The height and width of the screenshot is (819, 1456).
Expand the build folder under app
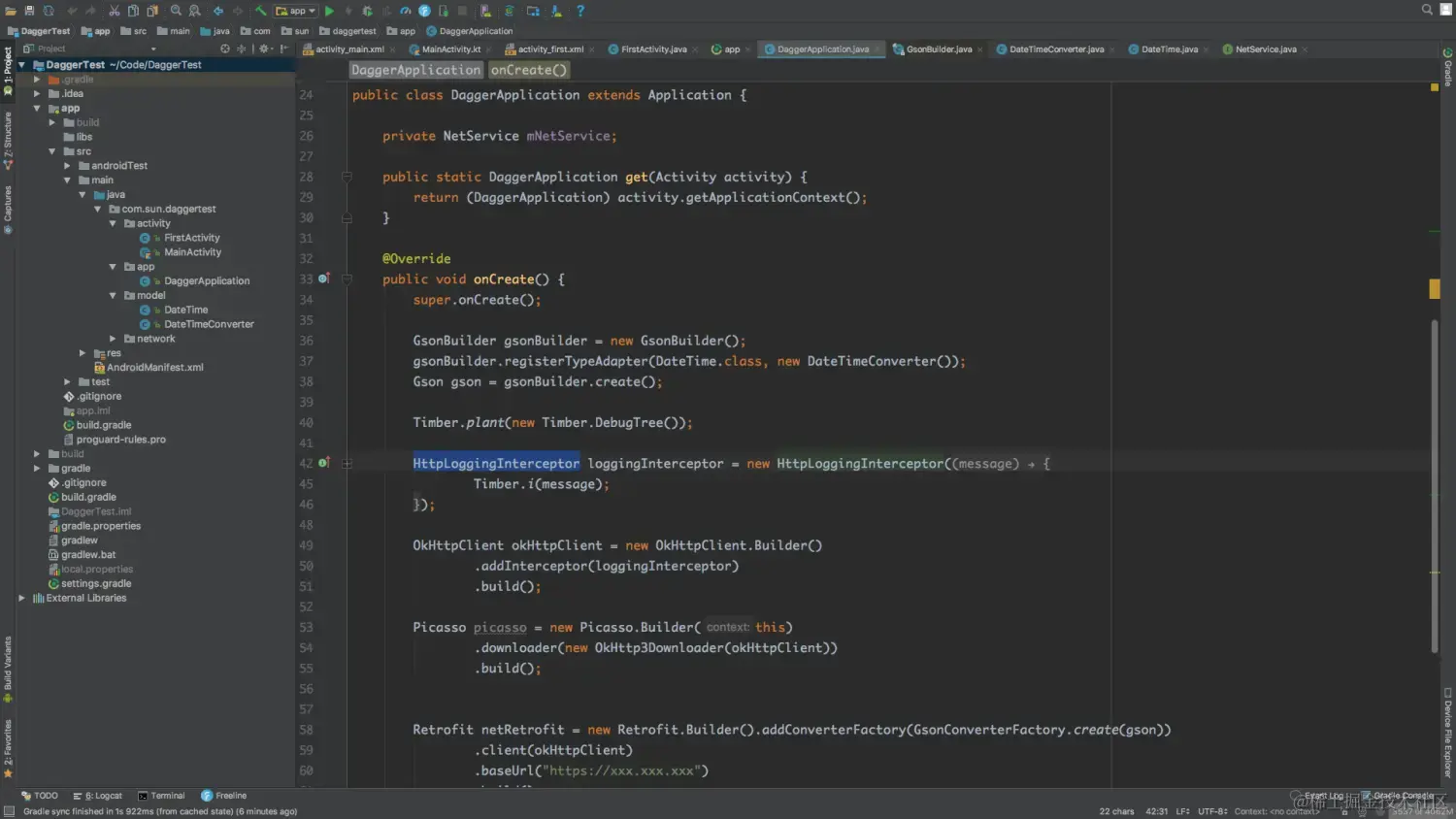(52, 122)
